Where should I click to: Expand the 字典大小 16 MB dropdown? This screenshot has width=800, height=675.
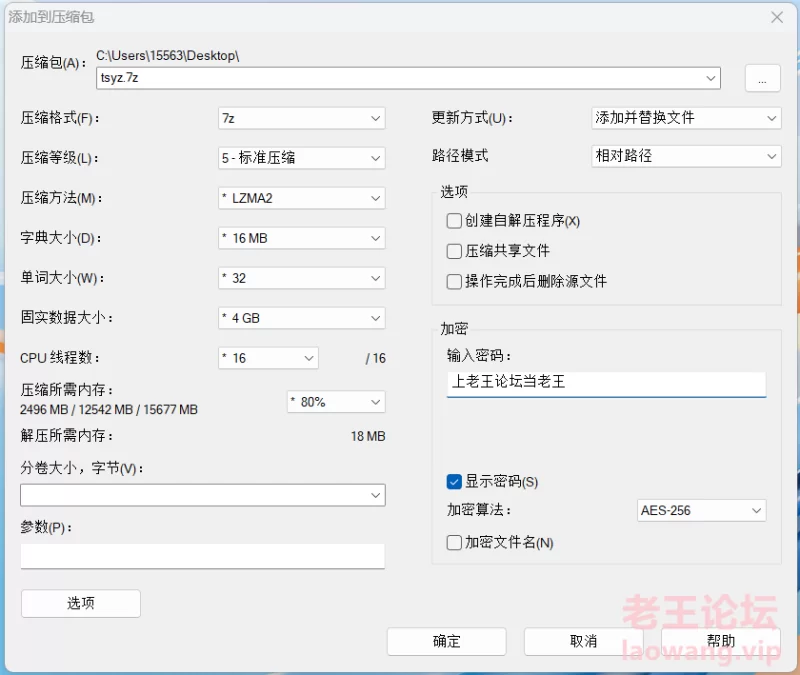(x=302, y=238)
